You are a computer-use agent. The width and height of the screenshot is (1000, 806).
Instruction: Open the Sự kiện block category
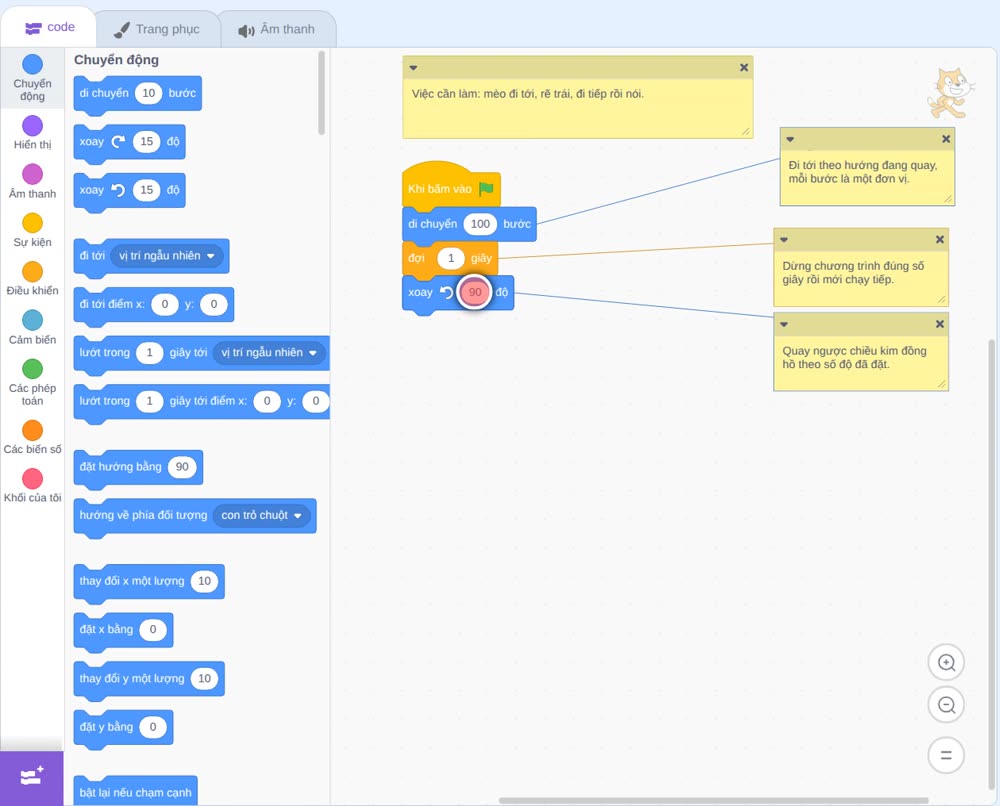[x=32, y=230]
